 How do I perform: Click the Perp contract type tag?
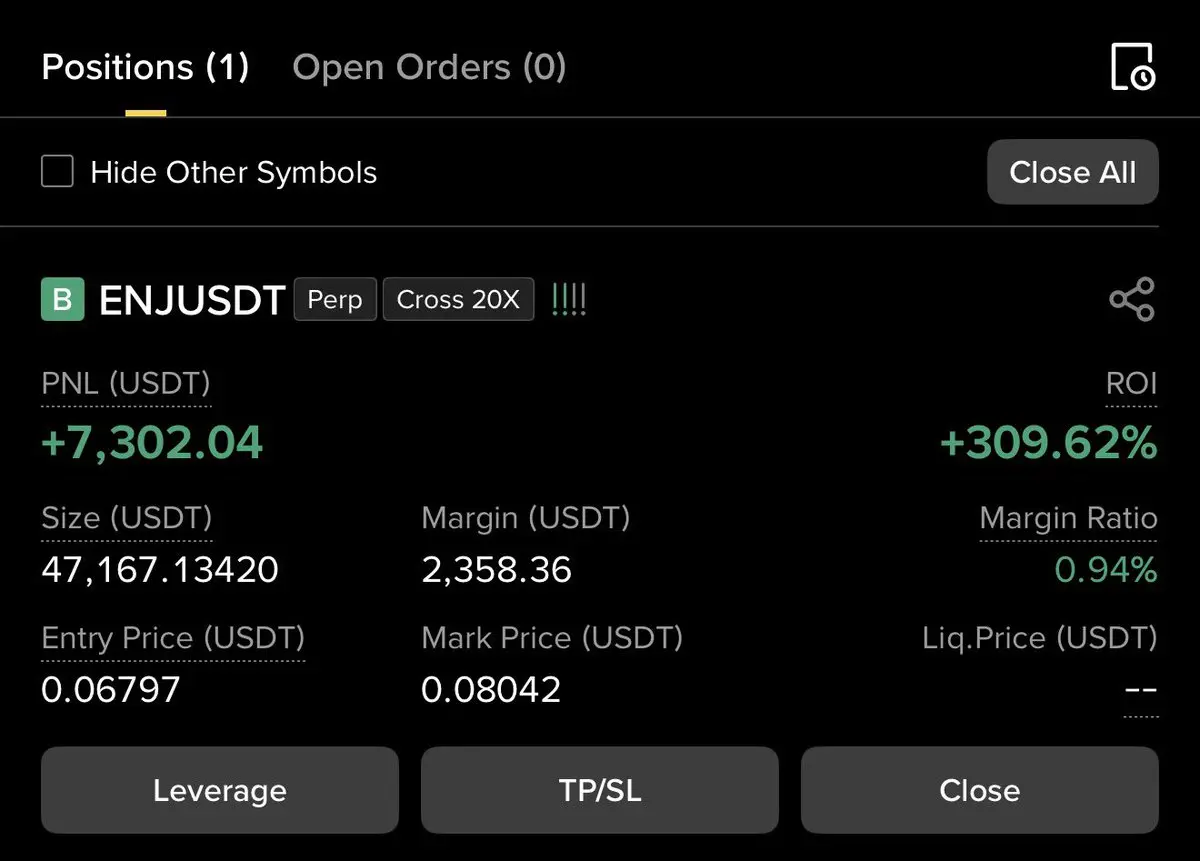tap(335, 300)
